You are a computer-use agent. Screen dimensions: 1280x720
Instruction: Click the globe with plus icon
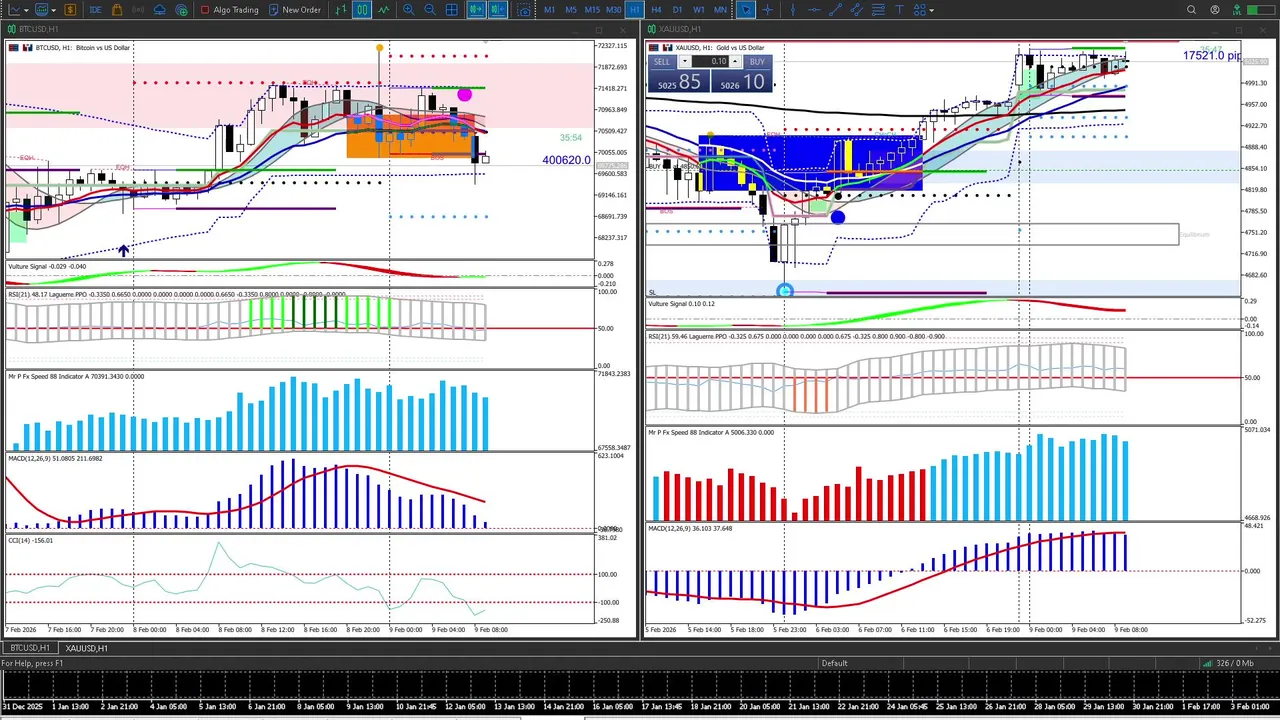pos(181,10)
